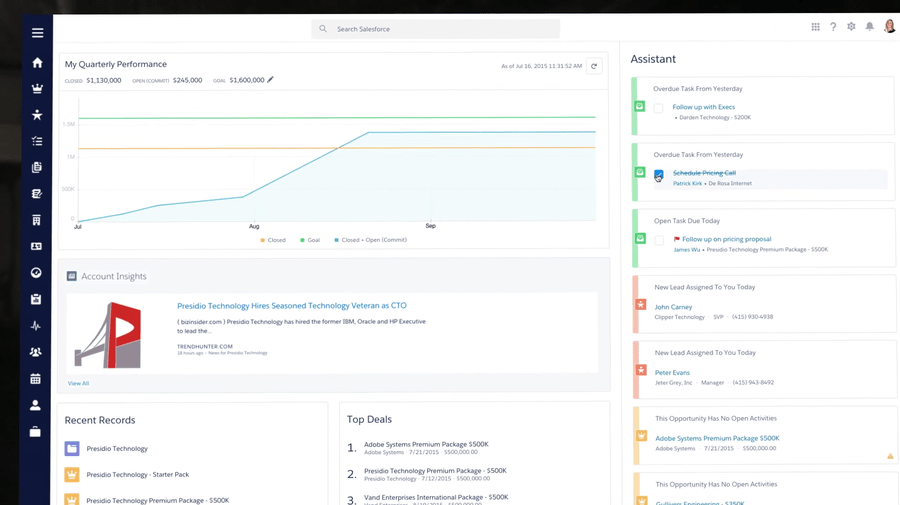900x505 pixels.
Task: Click task icon on Follow up with Execs card
Action: pyautogui.click(x=640, y=106)
